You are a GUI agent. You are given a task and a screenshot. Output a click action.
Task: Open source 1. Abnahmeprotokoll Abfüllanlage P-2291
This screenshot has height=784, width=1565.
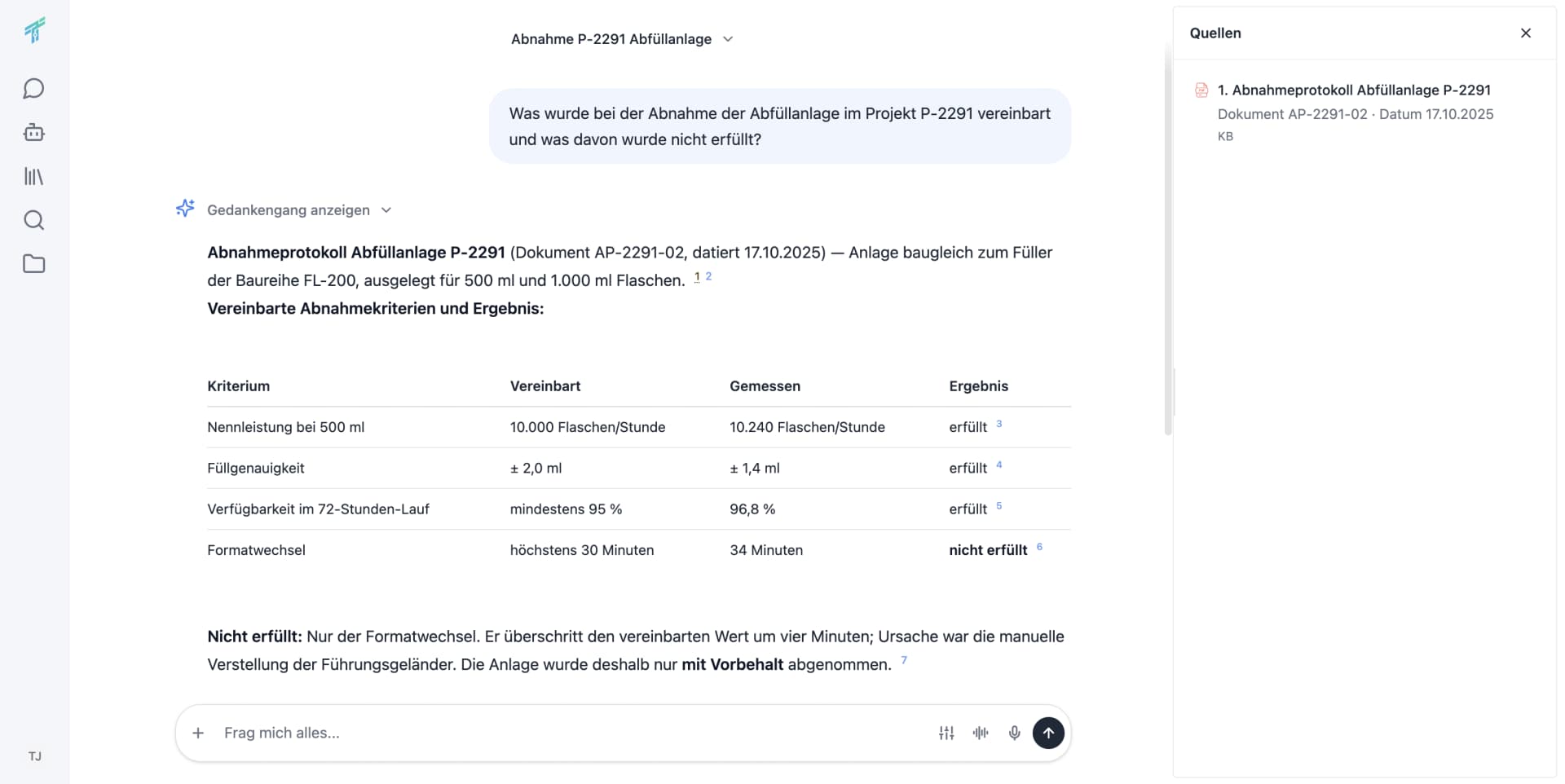coord(1354,90)
